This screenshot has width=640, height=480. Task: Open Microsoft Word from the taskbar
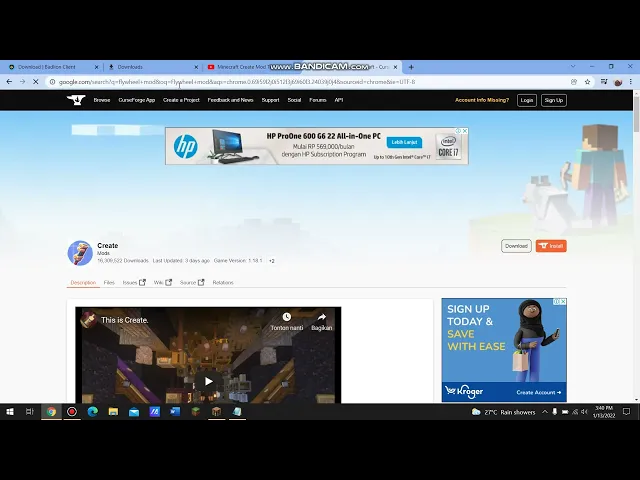tap(175, 412)
